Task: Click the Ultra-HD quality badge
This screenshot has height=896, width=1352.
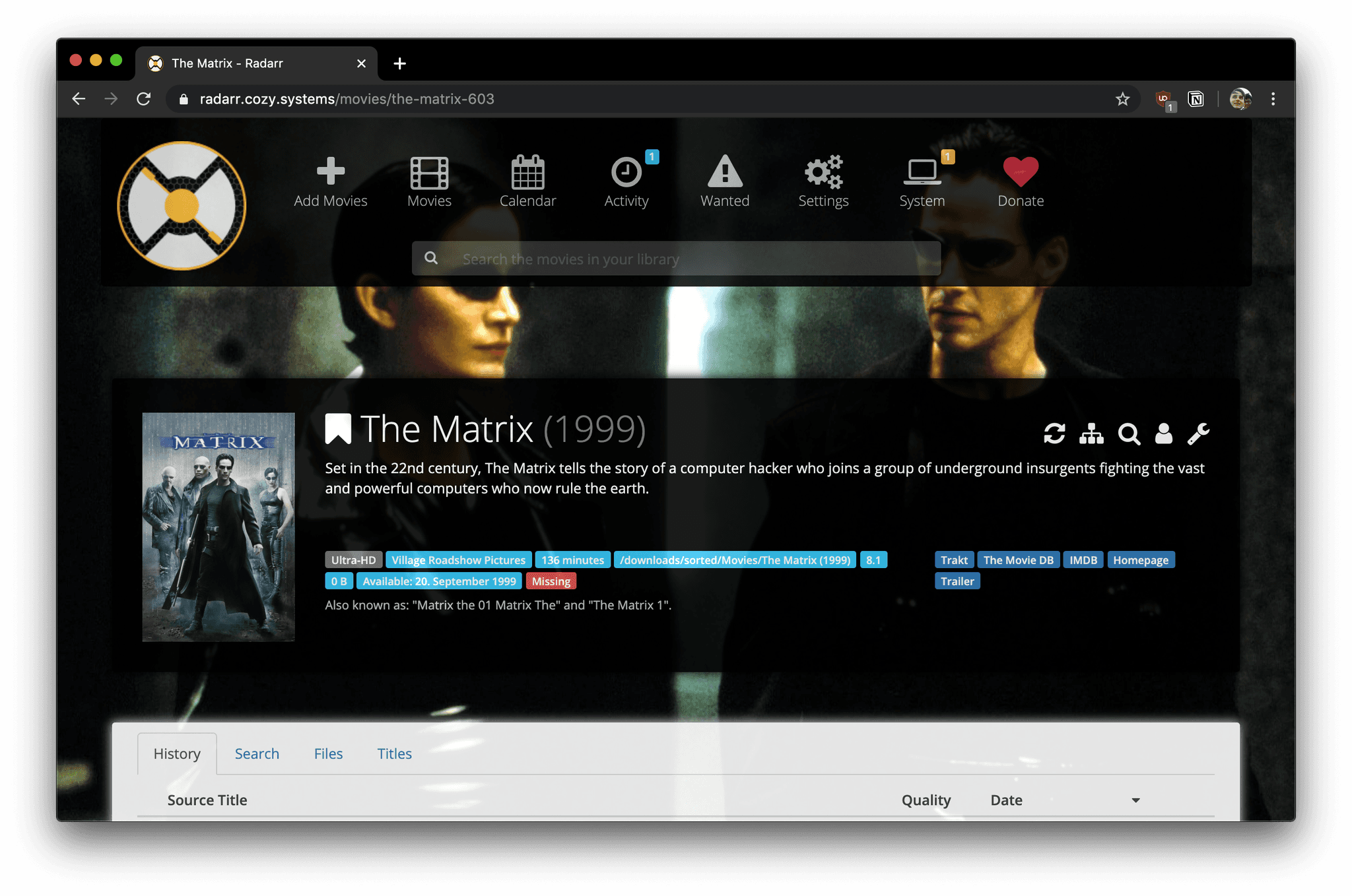Action: [x=353, y=560]
